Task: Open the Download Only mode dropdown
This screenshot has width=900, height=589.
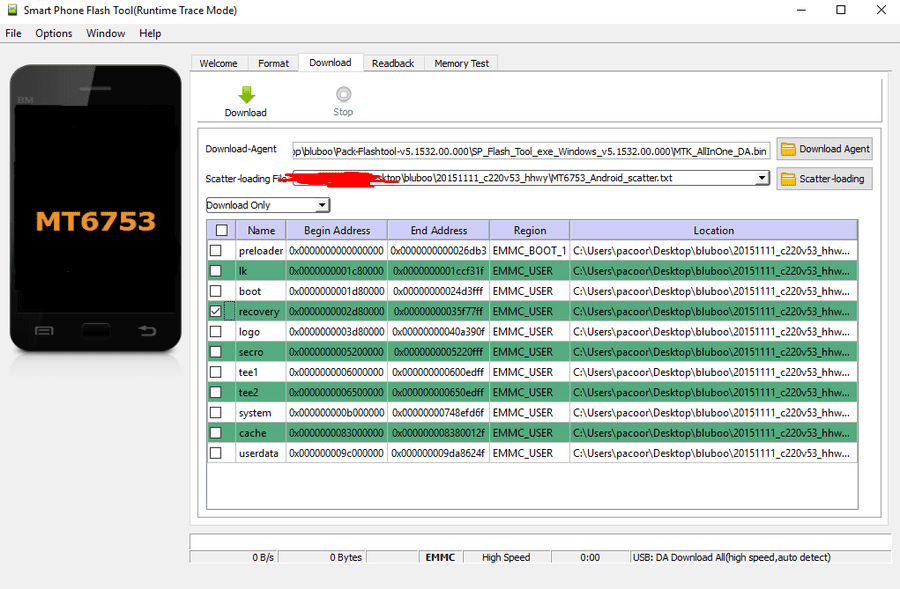Action: pyautogui.click(x=267, y=205)
